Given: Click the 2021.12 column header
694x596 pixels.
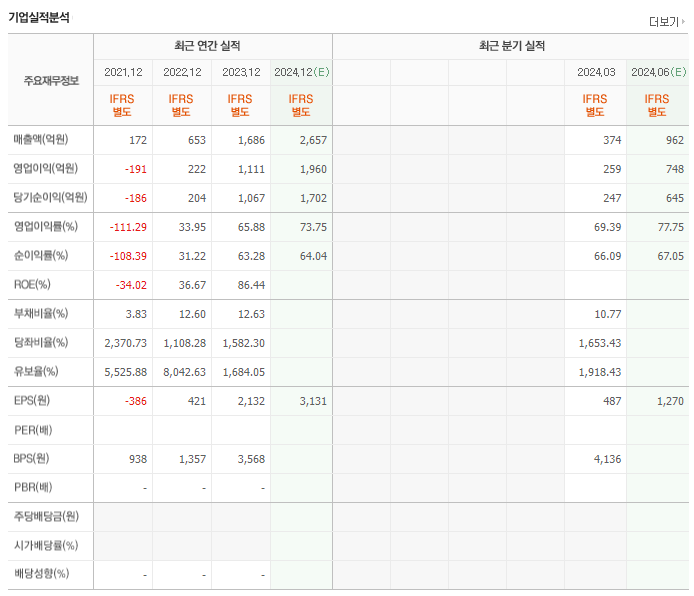Looking at the screenshot, I should coord(123,72).
